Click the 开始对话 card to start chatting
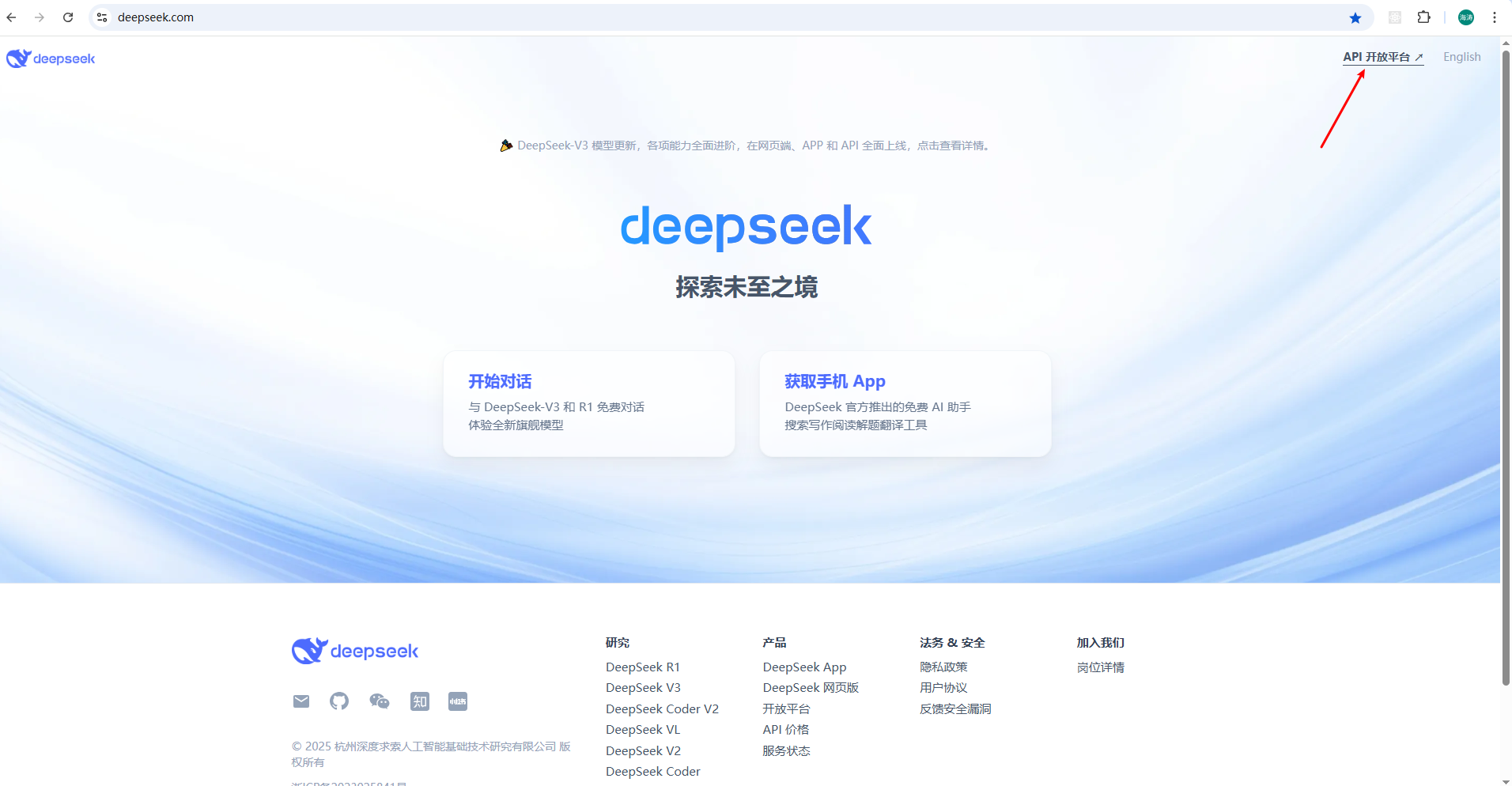The height and width of the screenshot is (786, 1512). point(588,403)
